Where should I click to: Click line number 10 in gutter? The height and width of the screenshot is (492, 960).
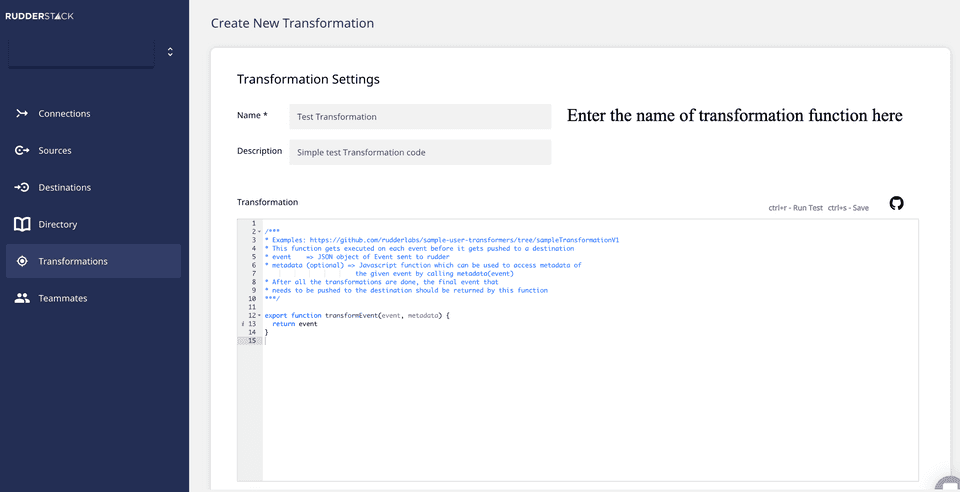pos(252,299)
